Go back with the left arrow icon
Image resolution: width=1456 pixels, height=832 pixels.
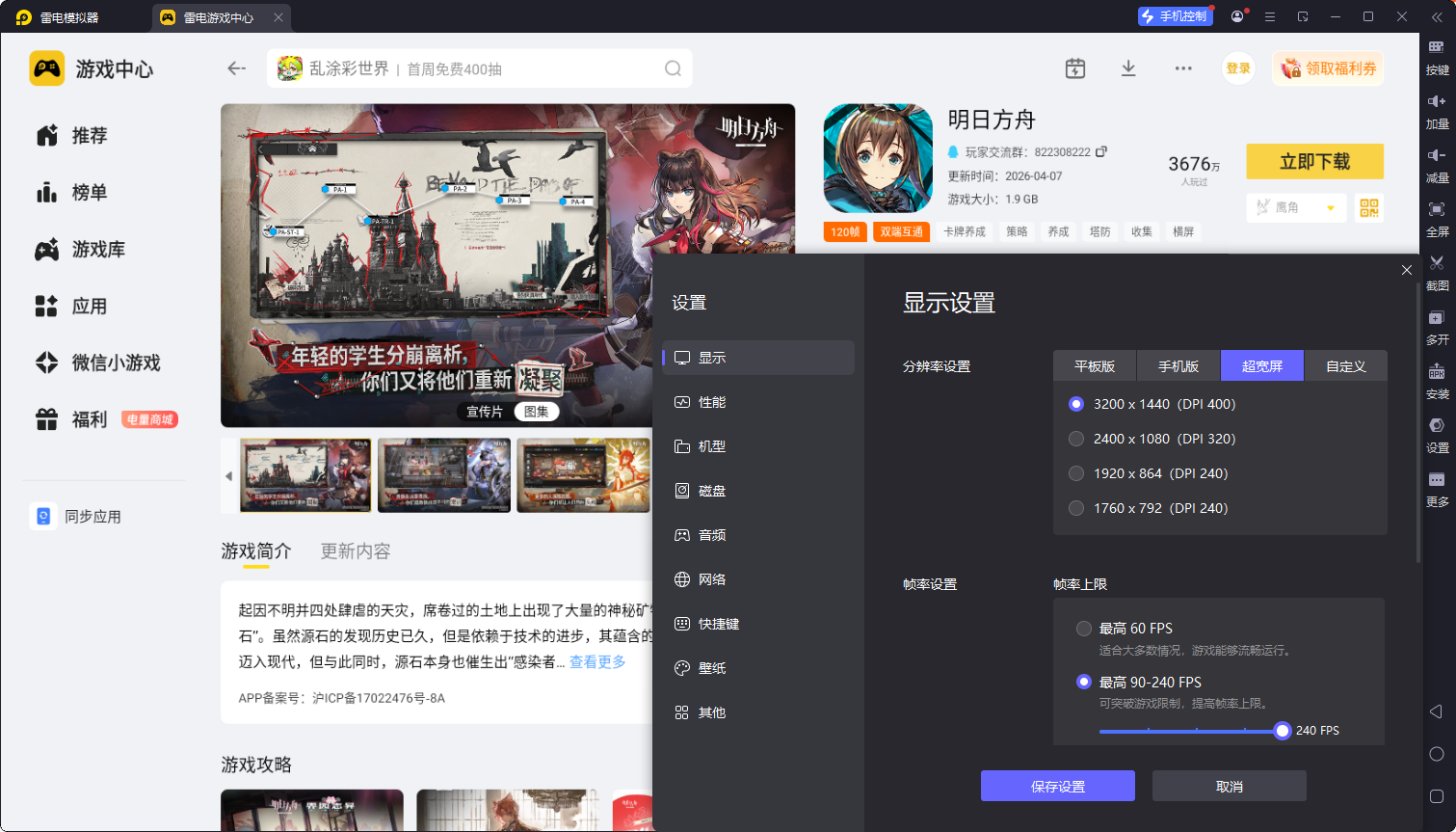[x=236, y=68]
